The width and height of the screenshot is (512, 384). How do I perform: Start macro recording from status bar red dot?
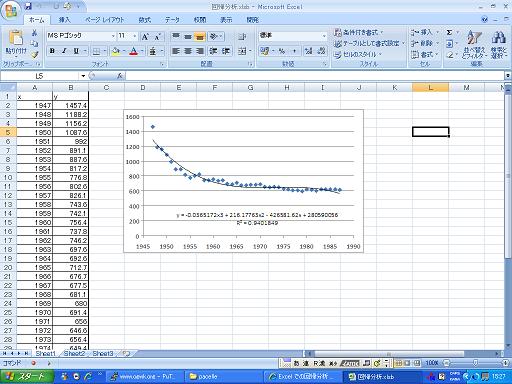(x=33, y=363)
